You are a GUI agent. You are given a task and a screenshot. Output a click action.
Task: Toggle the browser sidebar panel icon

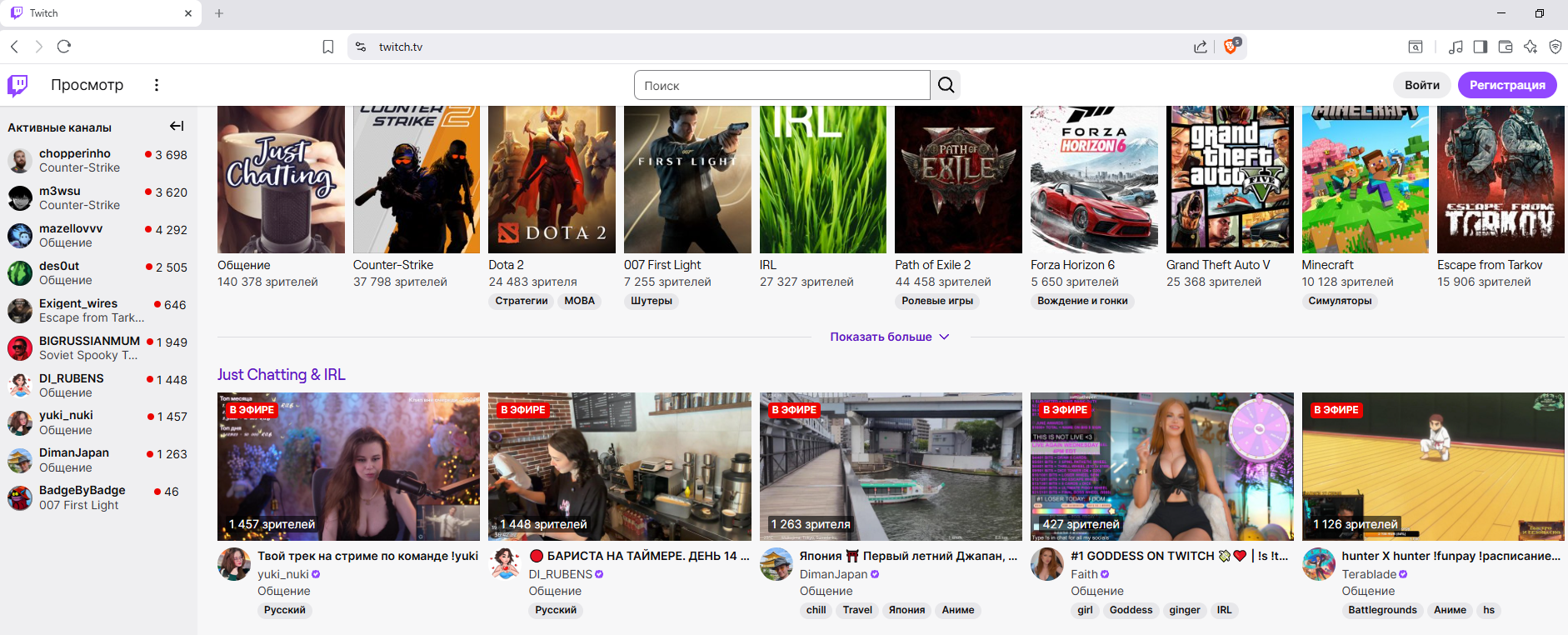(1481, 47)
